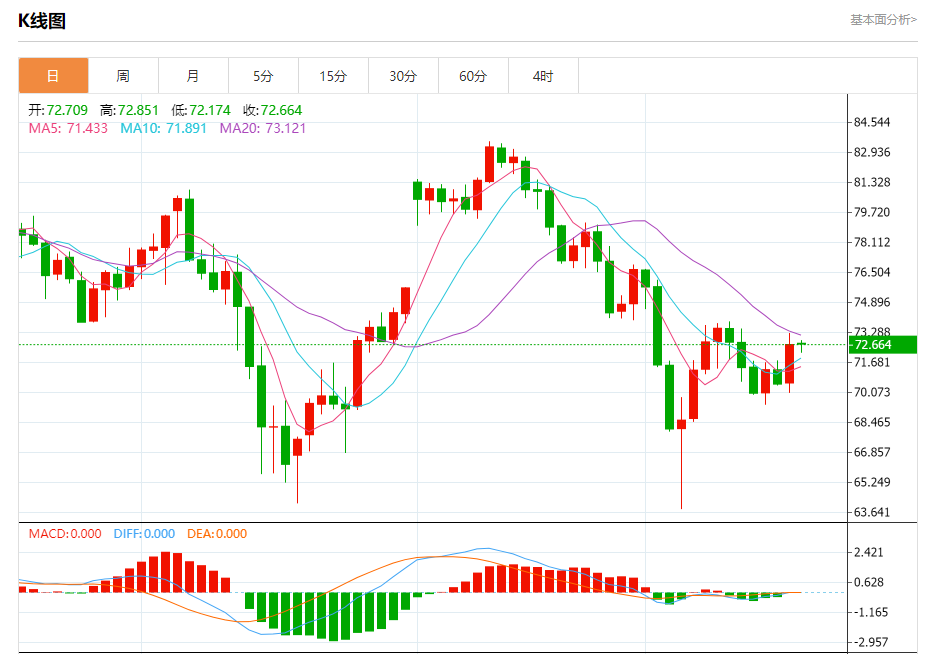Click the 2.421 MACD axis label
Screen dimensions: 925x654
click(868, 552)
